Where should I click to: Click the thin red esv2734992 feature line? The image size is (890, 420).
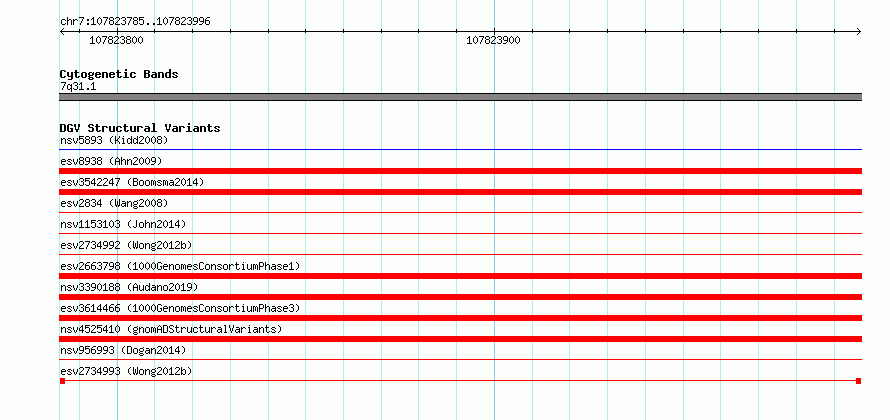point(461,255)
